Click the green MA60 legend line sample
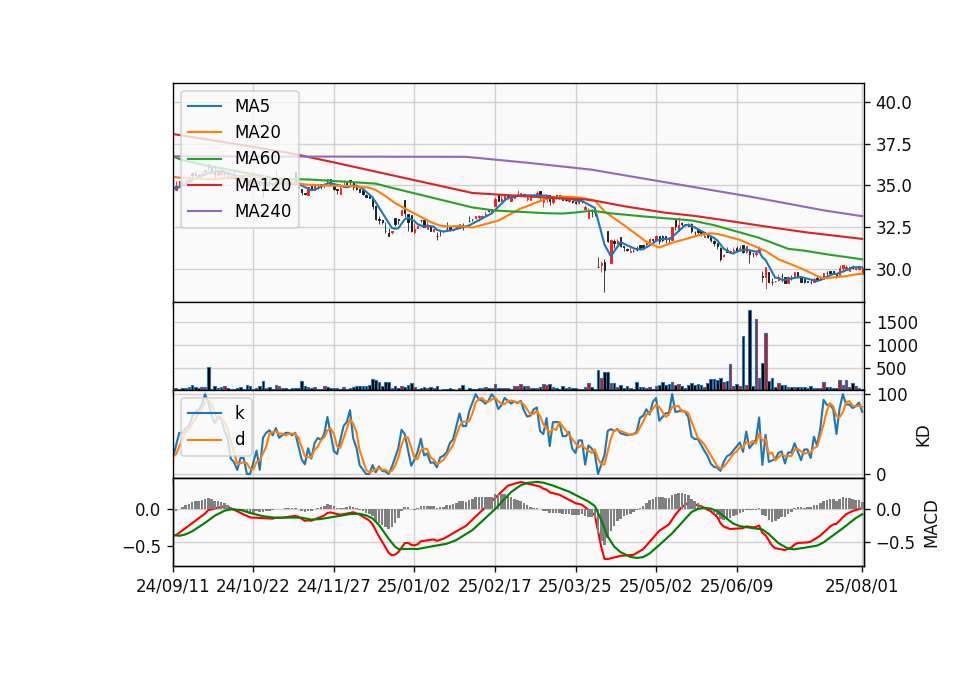Screen dimensions: 960x690 coord(204,158)
